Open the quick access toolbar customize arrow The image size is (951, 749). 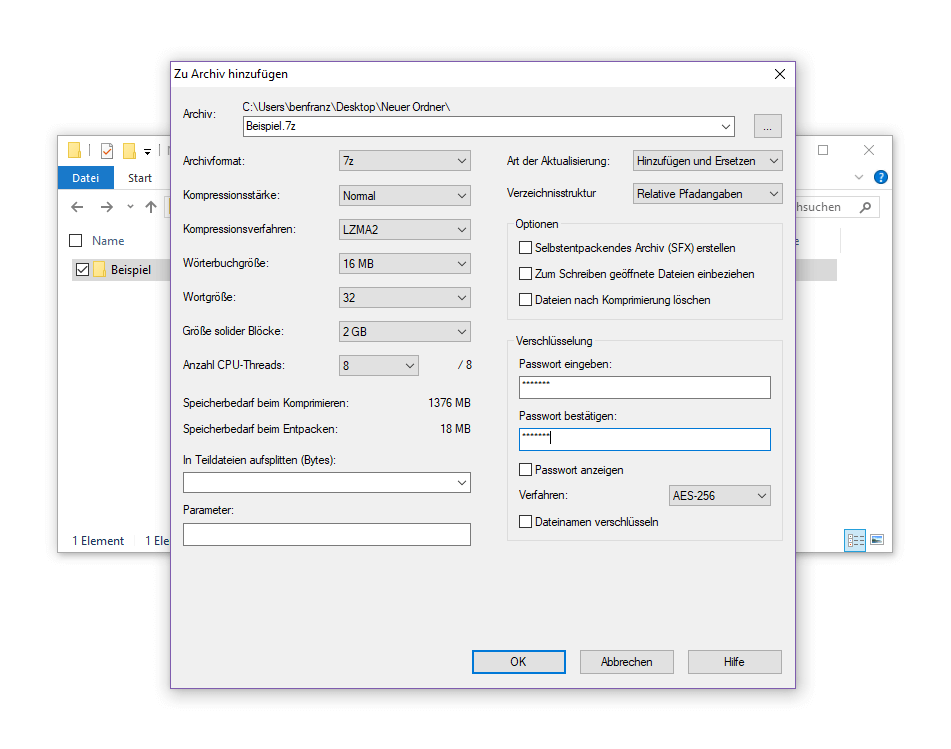point(147,152)
